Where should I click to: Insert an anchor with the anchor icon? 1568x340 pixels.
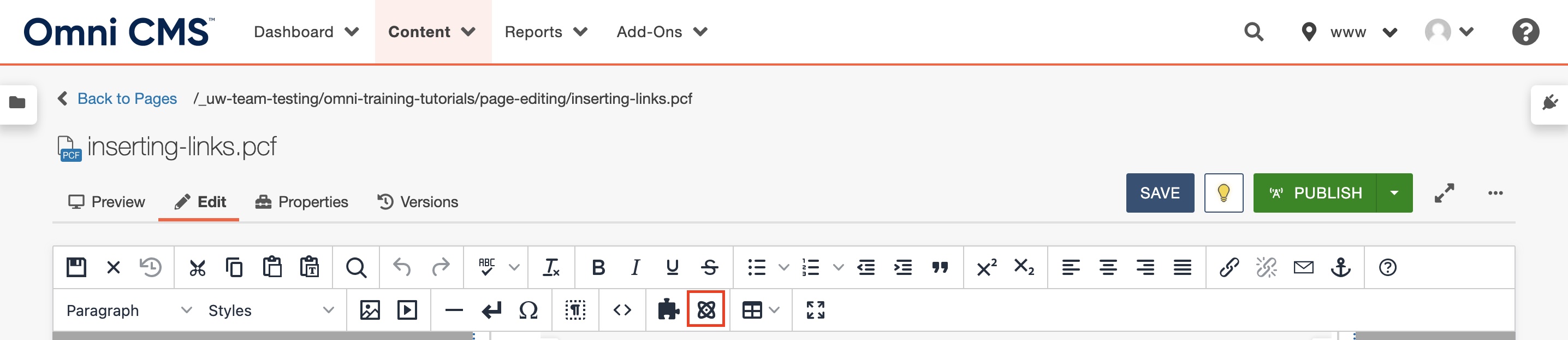tap(1340, 267)
